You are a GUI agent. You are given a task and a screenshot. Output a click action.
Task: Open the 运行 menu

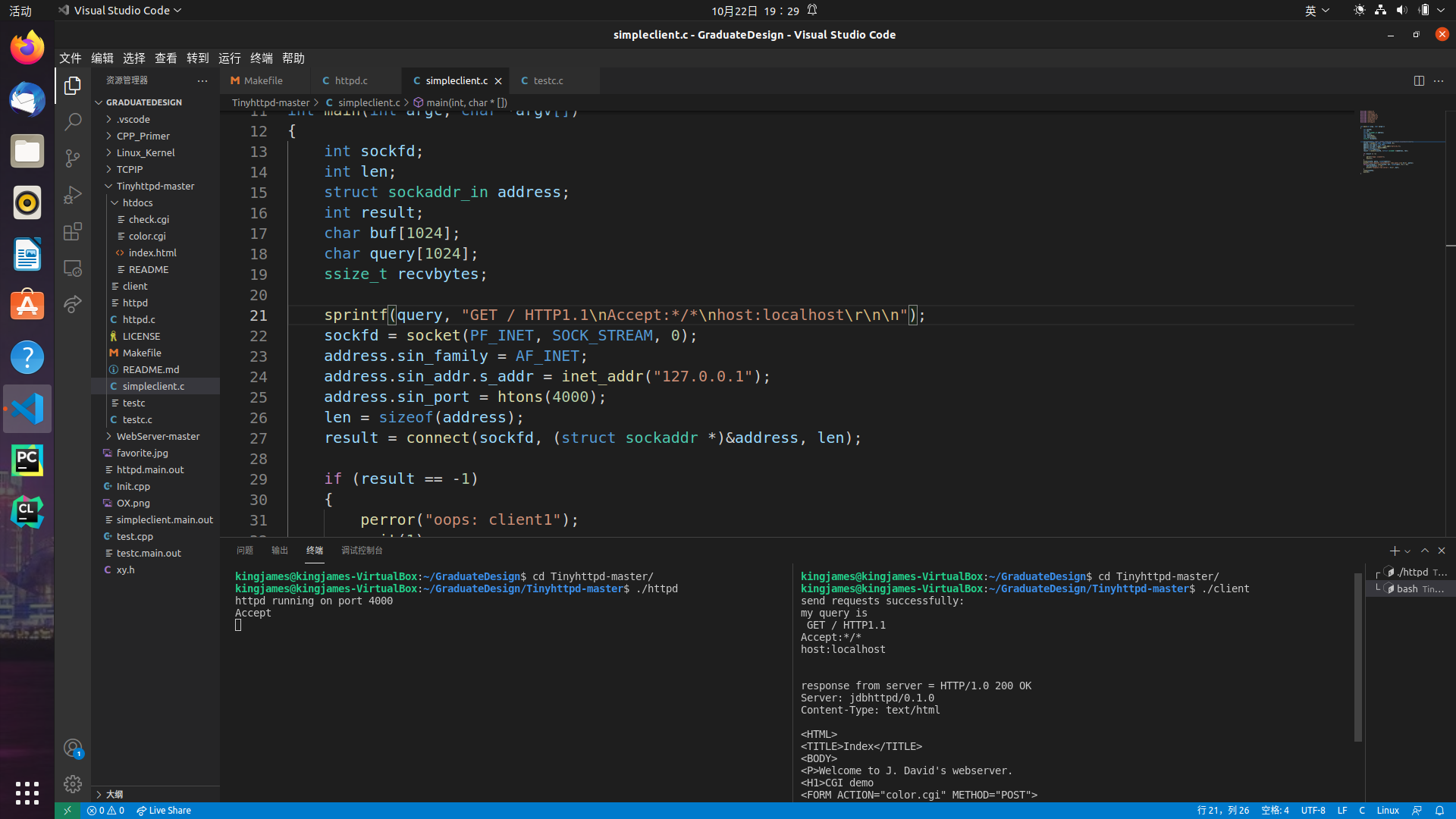pyautogui.click(x=229, y=58)
